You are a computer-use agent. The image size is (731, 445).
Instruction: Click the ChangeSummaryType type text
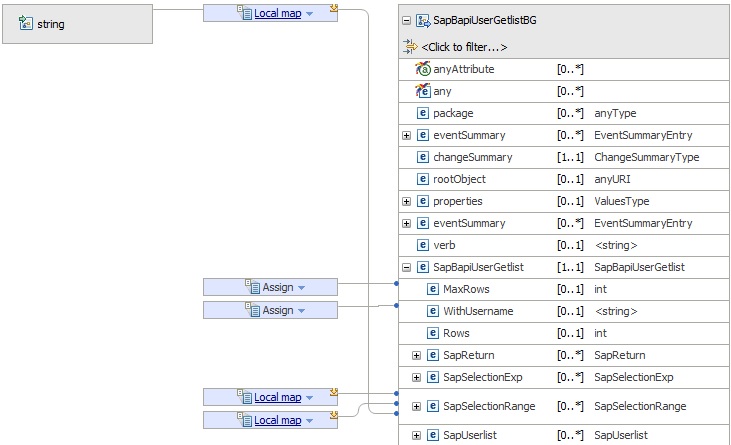pos(647,157)
